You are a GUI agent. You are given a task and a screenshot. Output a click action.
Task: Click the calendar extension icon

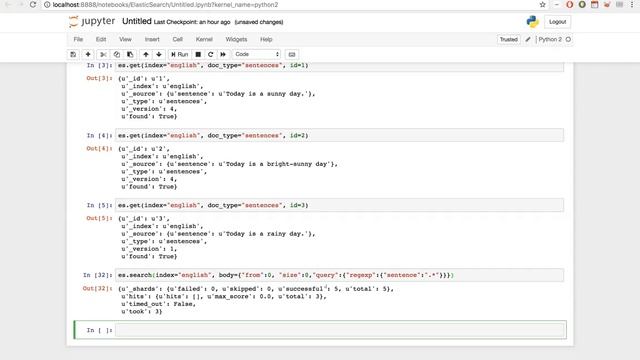(595, 4)
